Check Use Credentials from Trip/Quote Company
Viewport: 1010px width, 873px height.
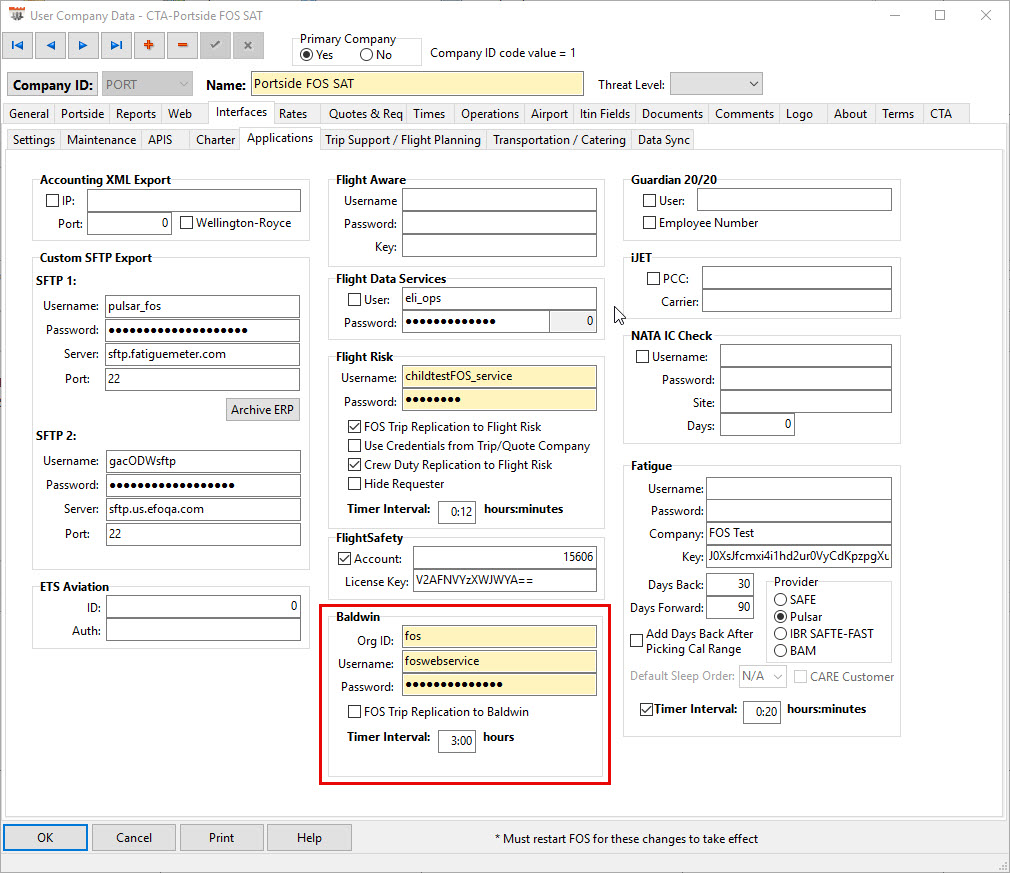coord(354,446)
